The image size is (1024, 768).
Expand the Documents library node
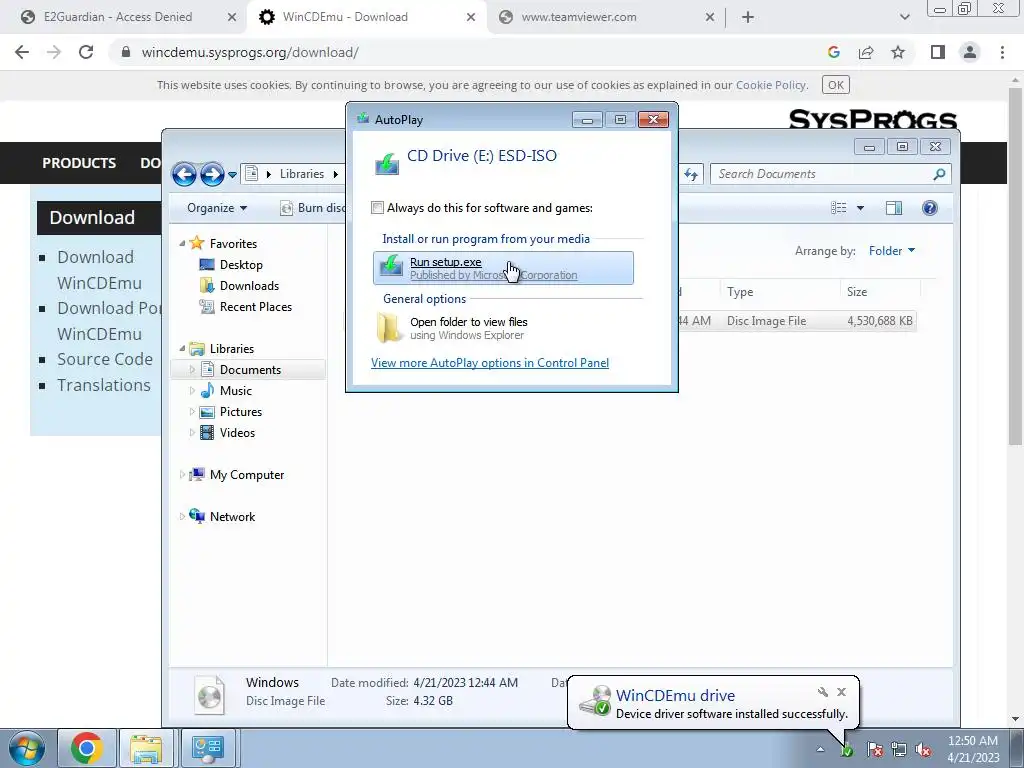192,370
